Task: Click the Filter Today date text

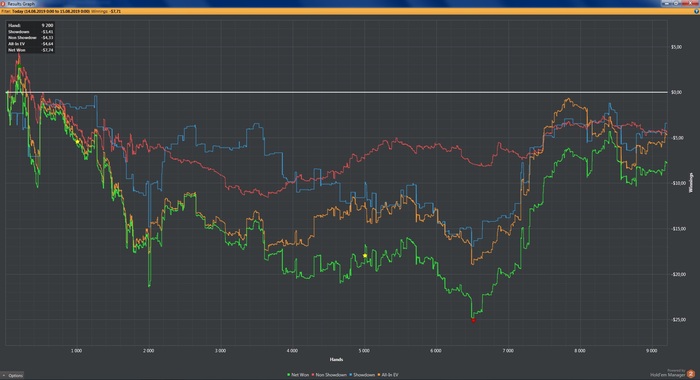Action: click(x=46, y=11)
